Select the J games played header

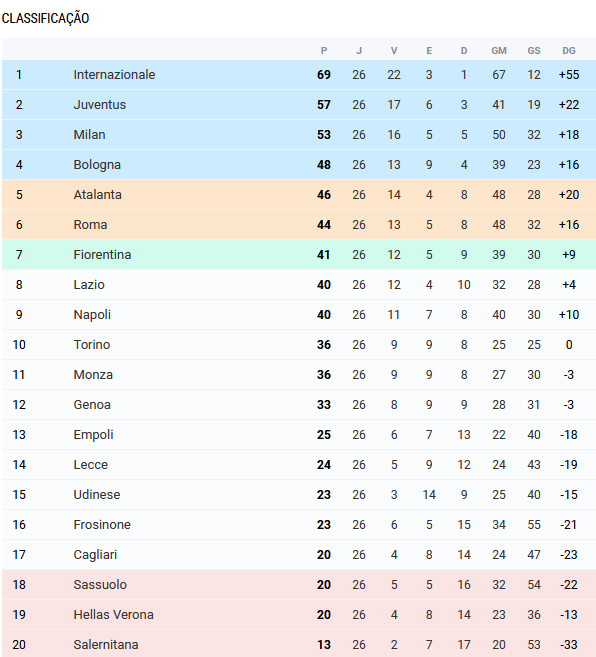pyautogui.click(x=359, y=51)
